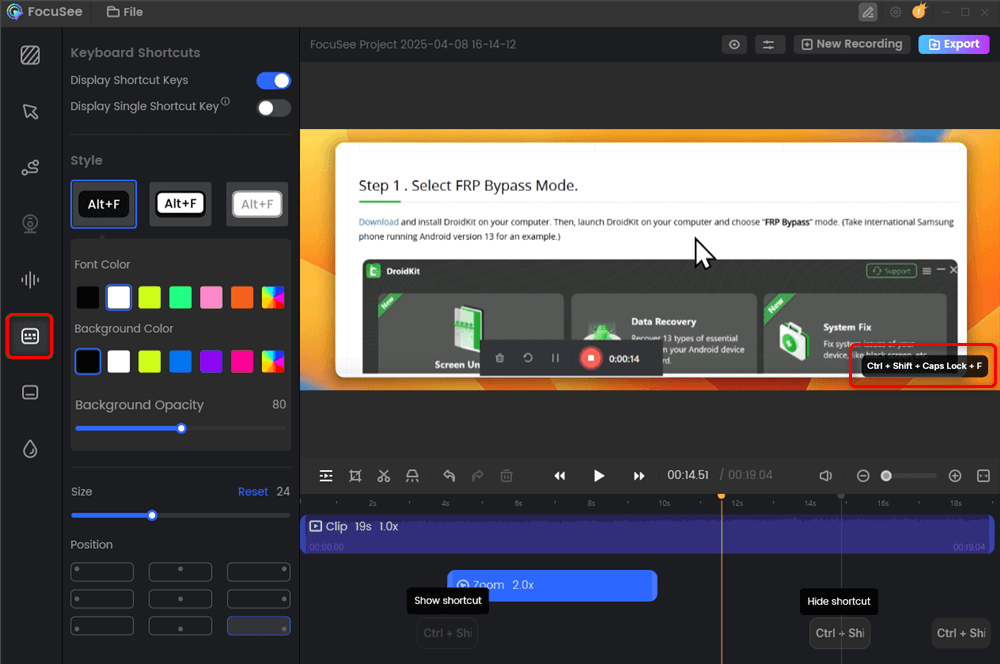Open the watermark droplet panel

coord(30,449)
